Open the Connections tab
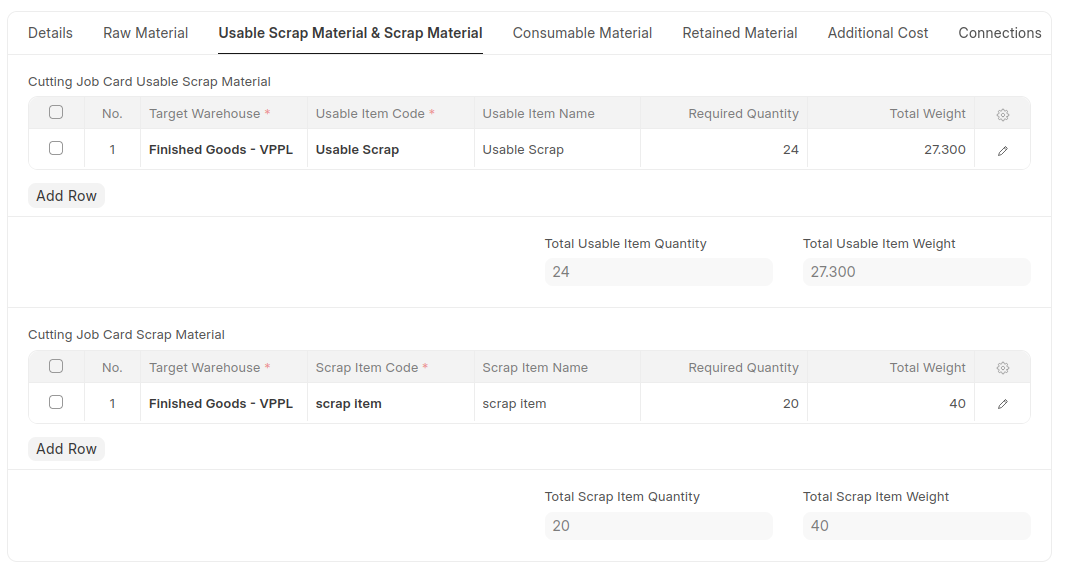Screen dimensions: 1065x575 (x=1000, y=33)
